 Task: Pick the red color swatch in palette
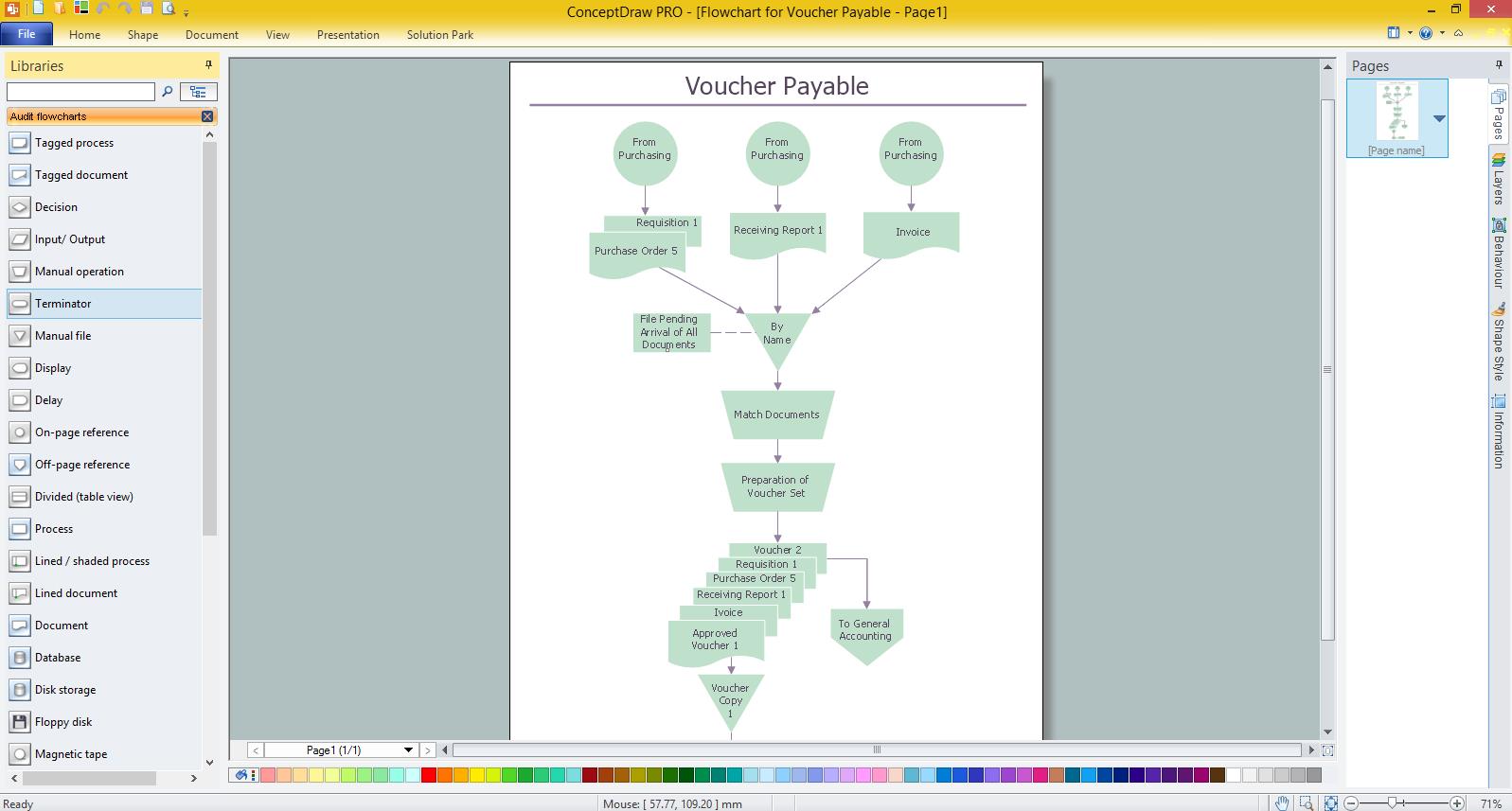click(x=428, y=776)
